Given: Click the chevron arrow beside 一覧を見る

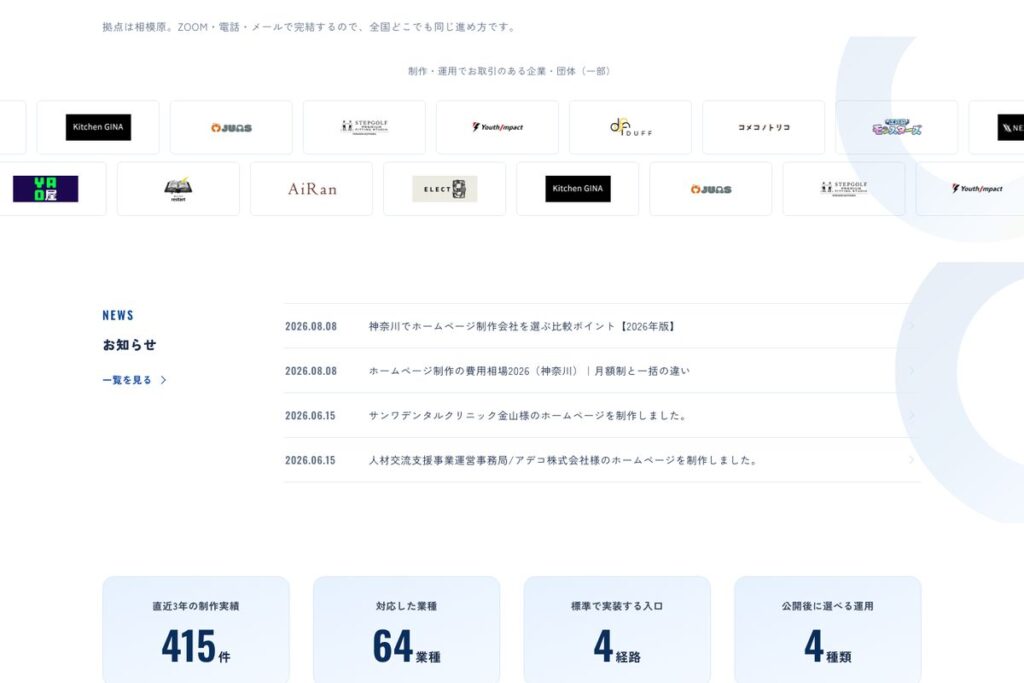Looking at the screenshot, I should tap(163, 380).
